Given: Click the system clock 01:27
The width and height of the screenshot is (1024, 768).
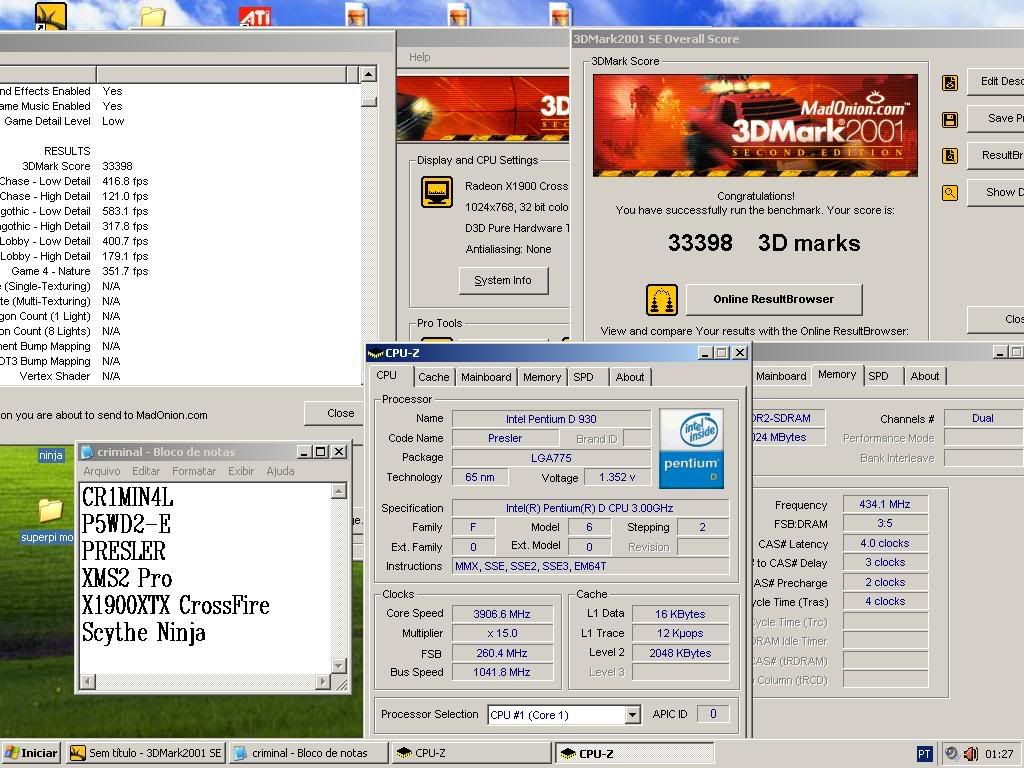Looking at the screenshot, I should 999,754.
